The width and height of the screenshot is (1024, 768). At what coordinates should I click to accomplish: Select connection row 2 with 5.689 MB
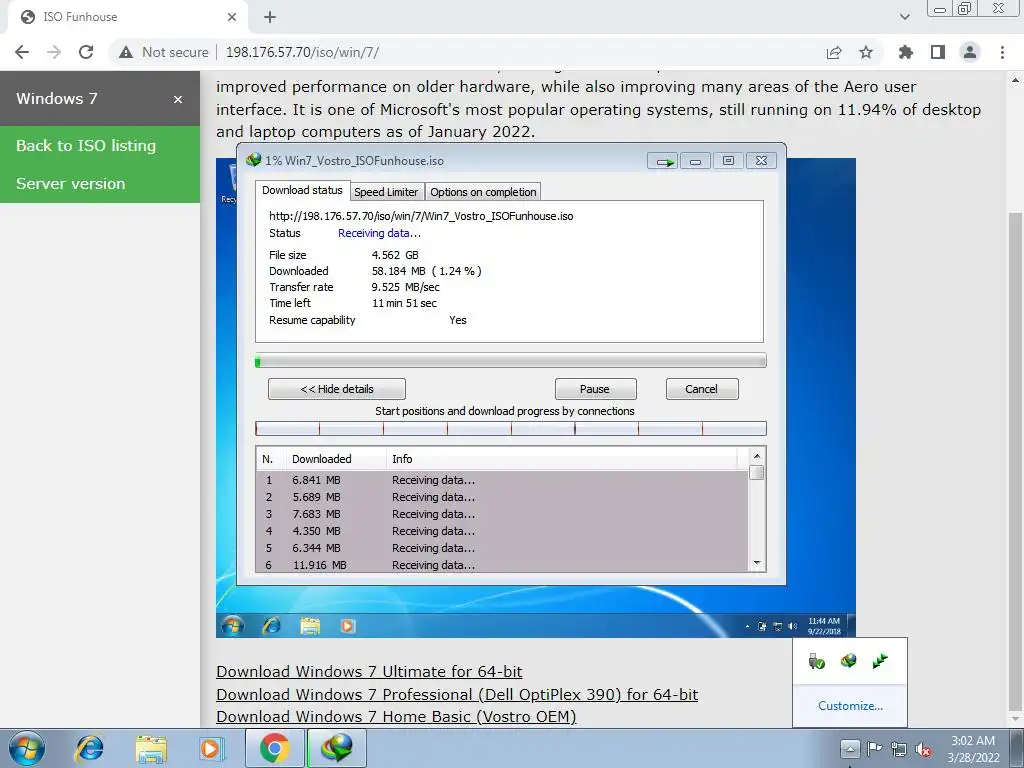pos(502,497)
